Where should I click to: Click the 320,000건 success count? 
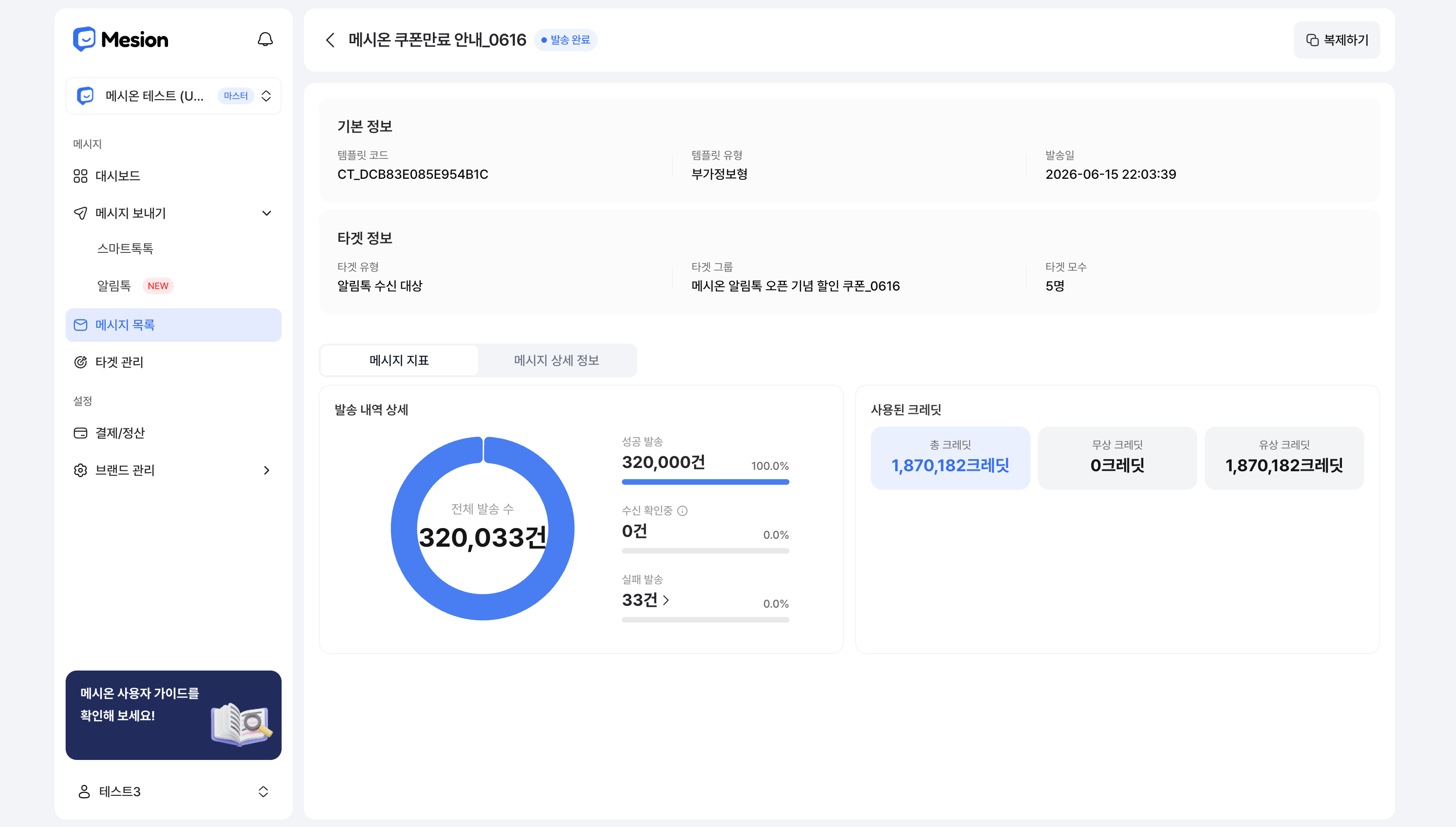click(x=663, y=462)
